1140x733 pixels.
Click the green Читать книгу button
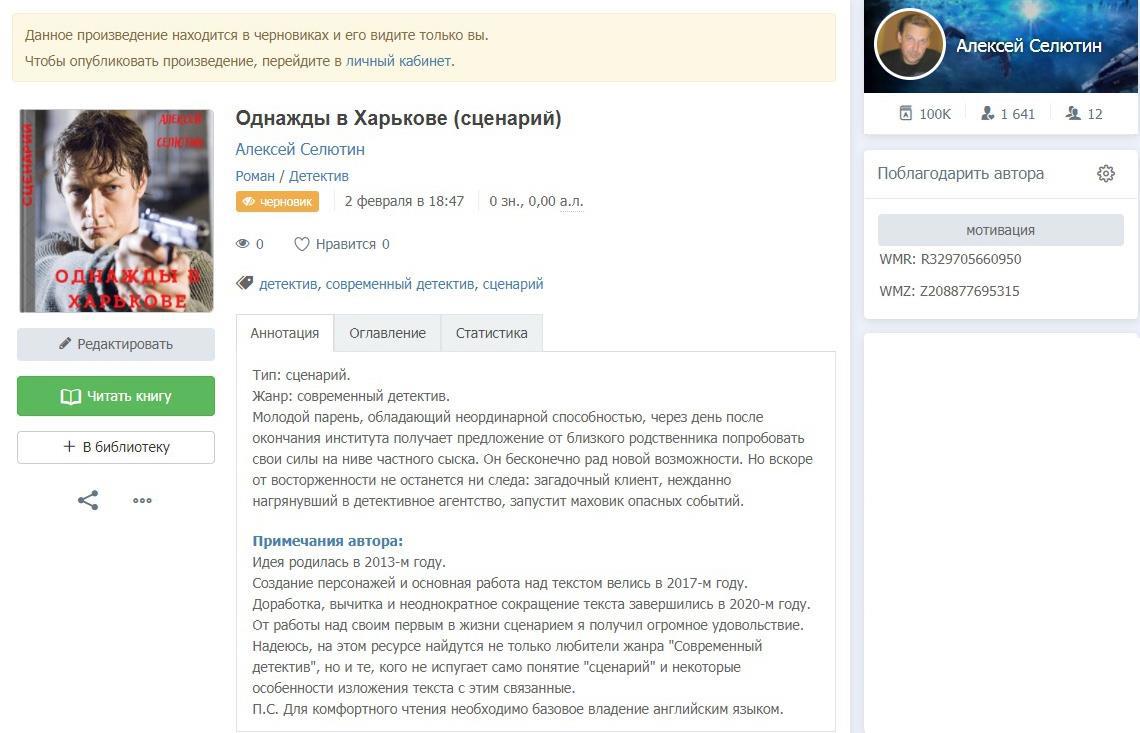tap(116, 396)
